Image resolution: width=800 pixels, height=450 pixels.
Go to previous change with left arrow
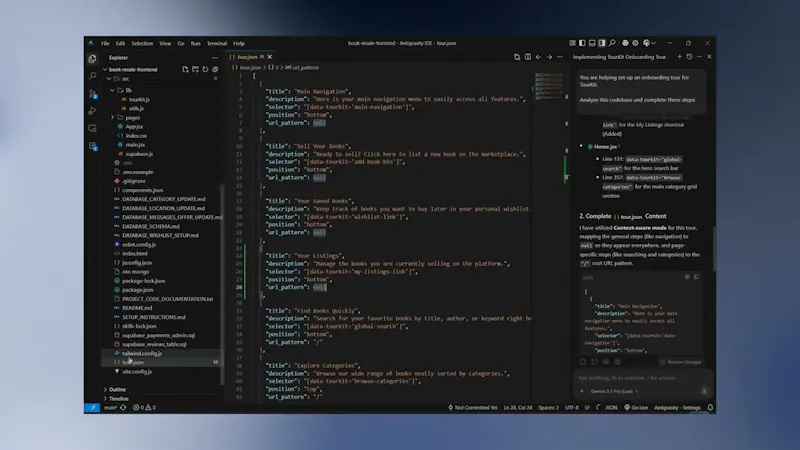[x=538, y=57]
